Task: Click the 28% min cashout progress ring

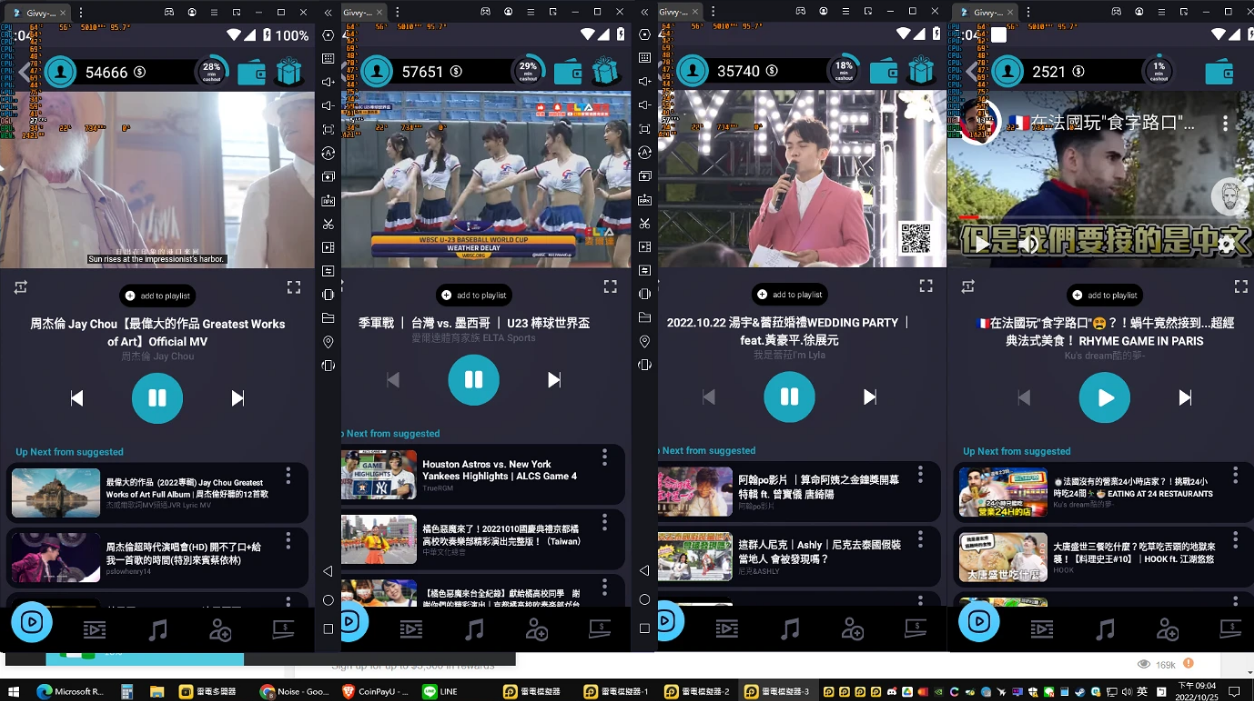Action: (x=211, y=72)
